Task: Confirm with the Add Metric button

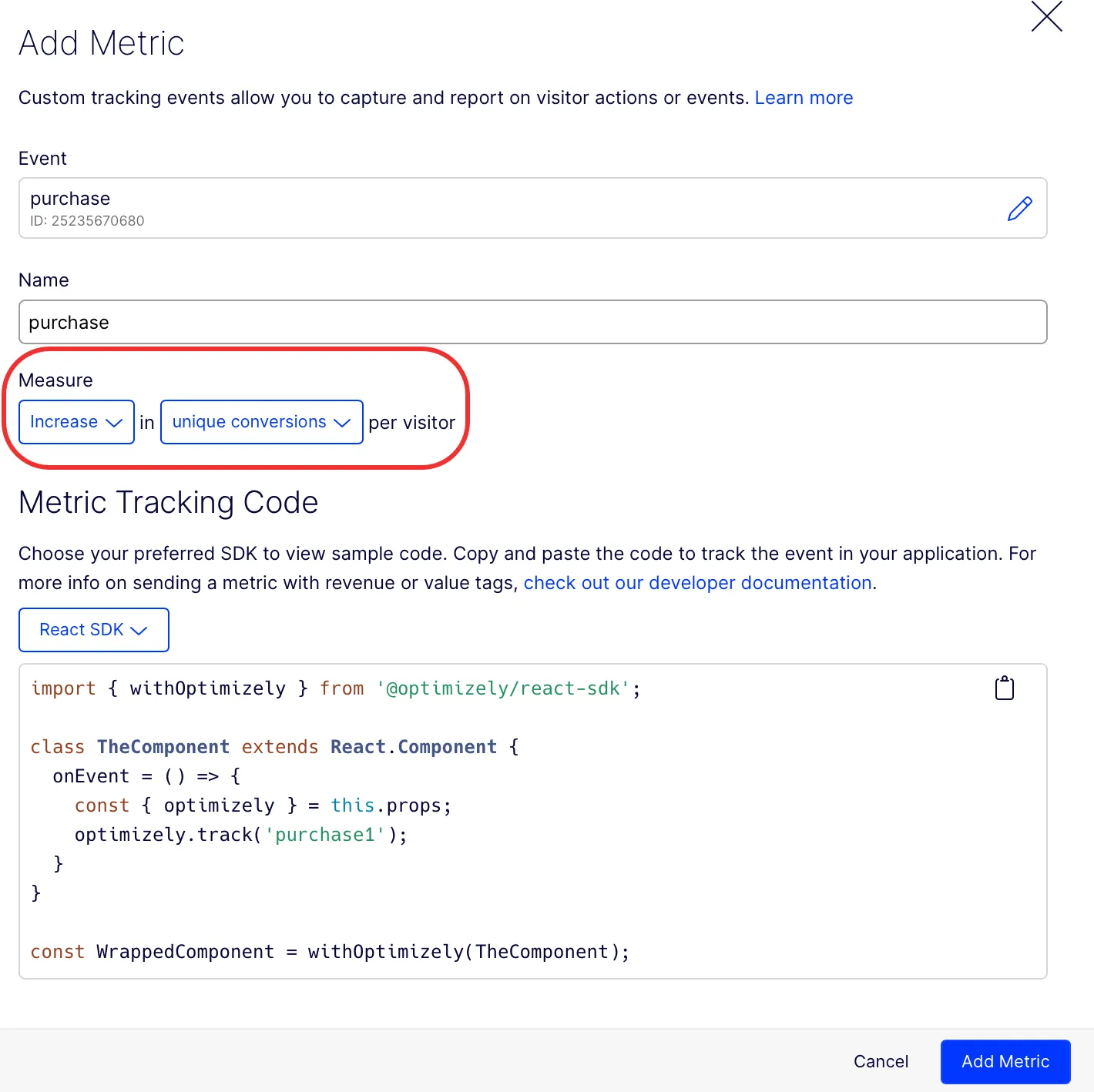Action: [x=1005, y=1061]
